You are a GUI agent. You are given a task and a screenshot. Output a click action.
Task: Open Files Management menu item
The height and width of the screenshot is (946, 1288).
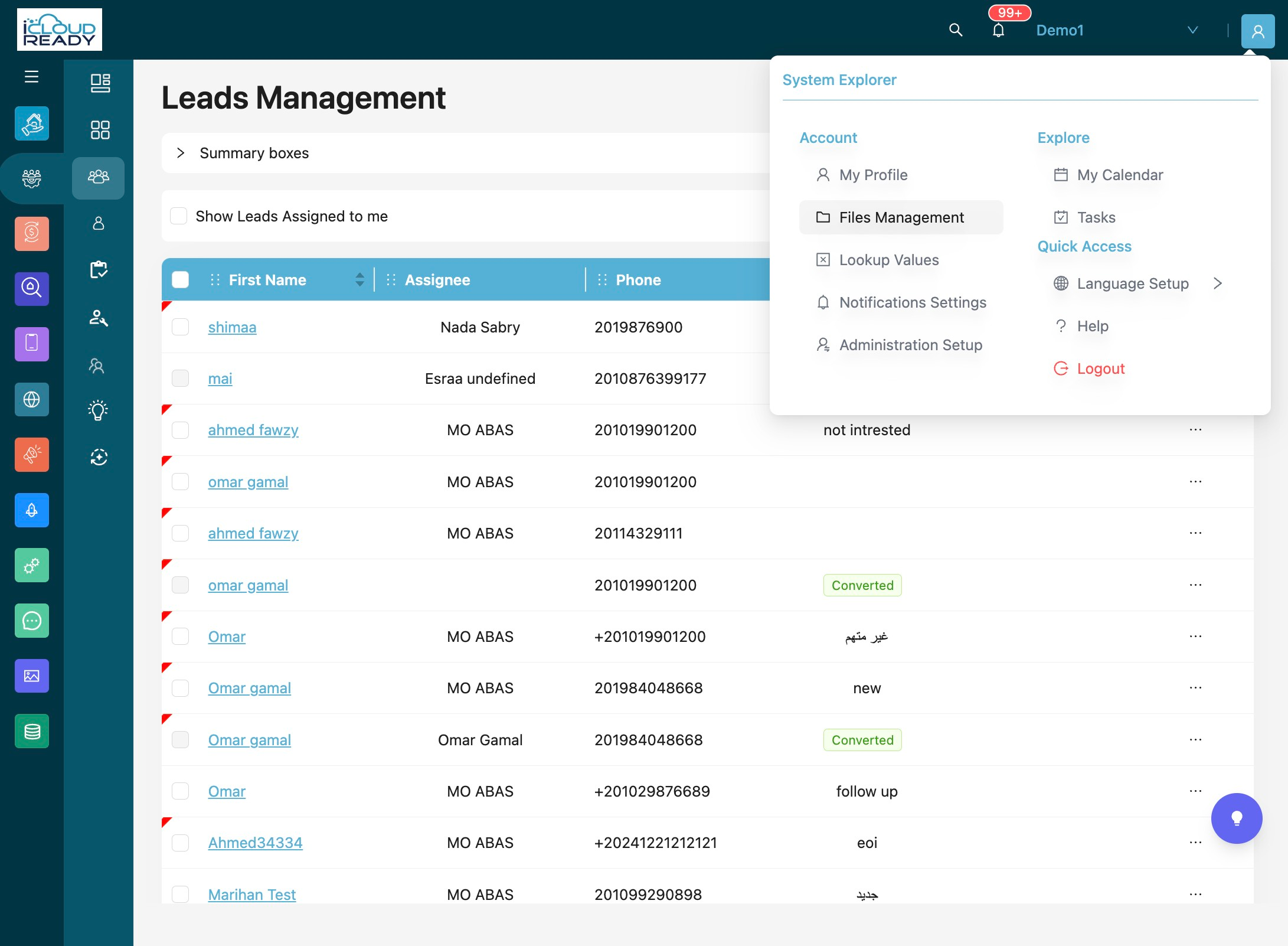tap(901, 217)
